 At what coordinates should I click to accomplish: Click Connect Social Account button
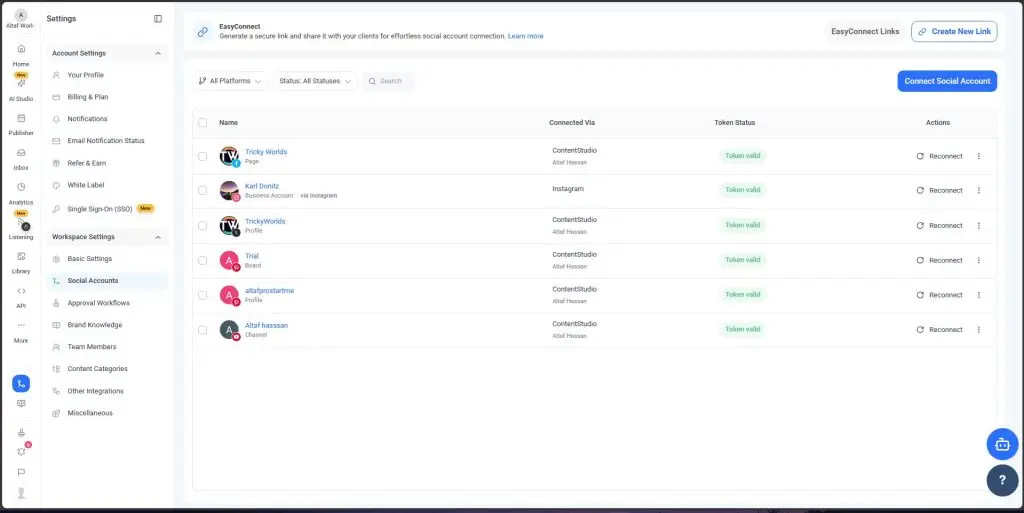tap(947, 81)
